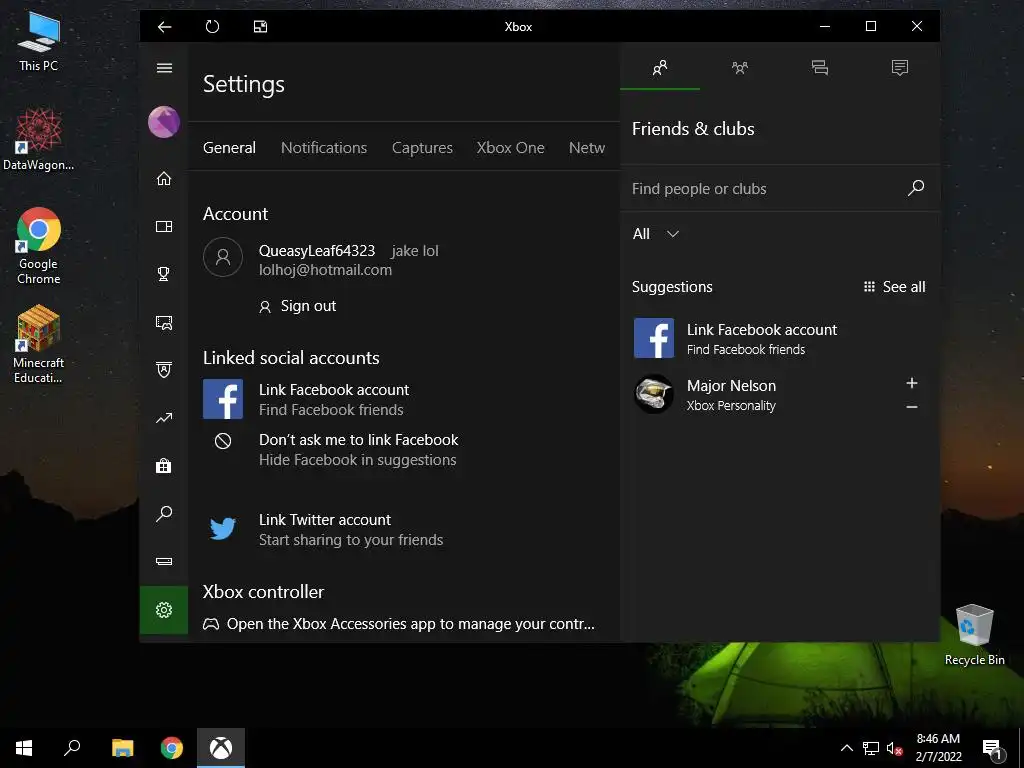Show hidden system tray icons

[846, 748]
